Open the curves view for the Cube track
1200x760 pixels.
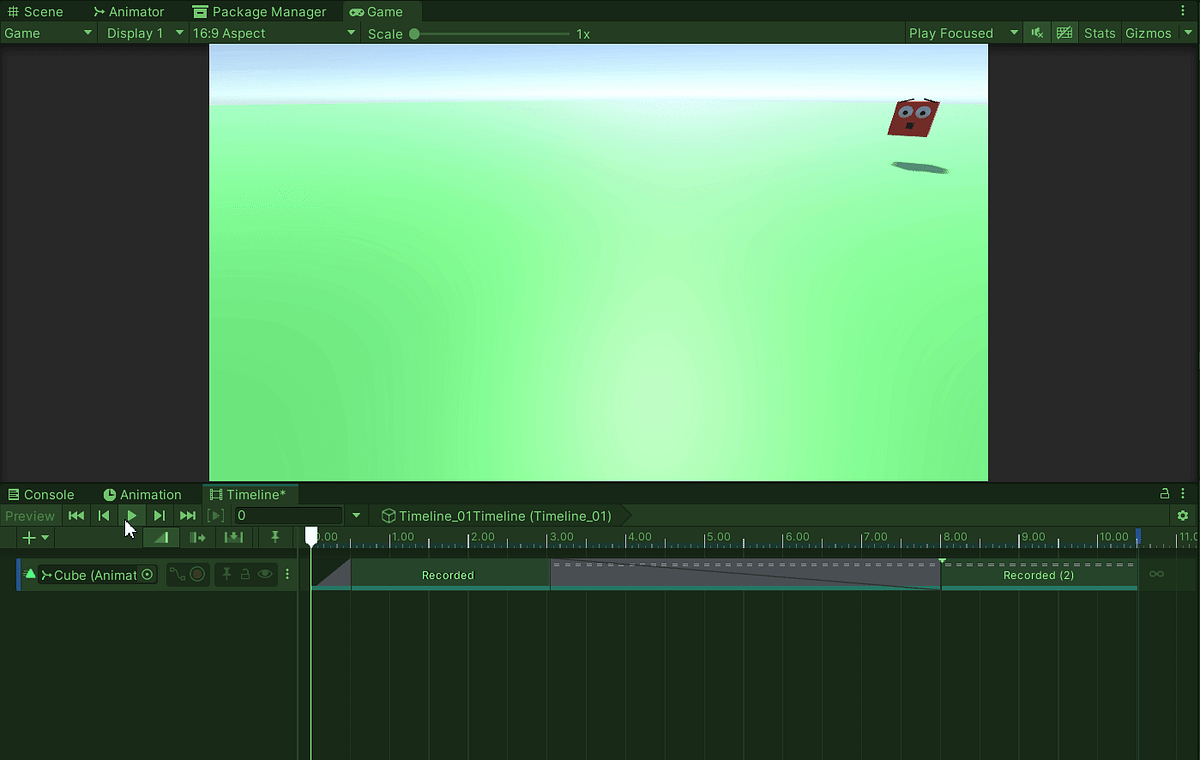(x=178, y=574)
